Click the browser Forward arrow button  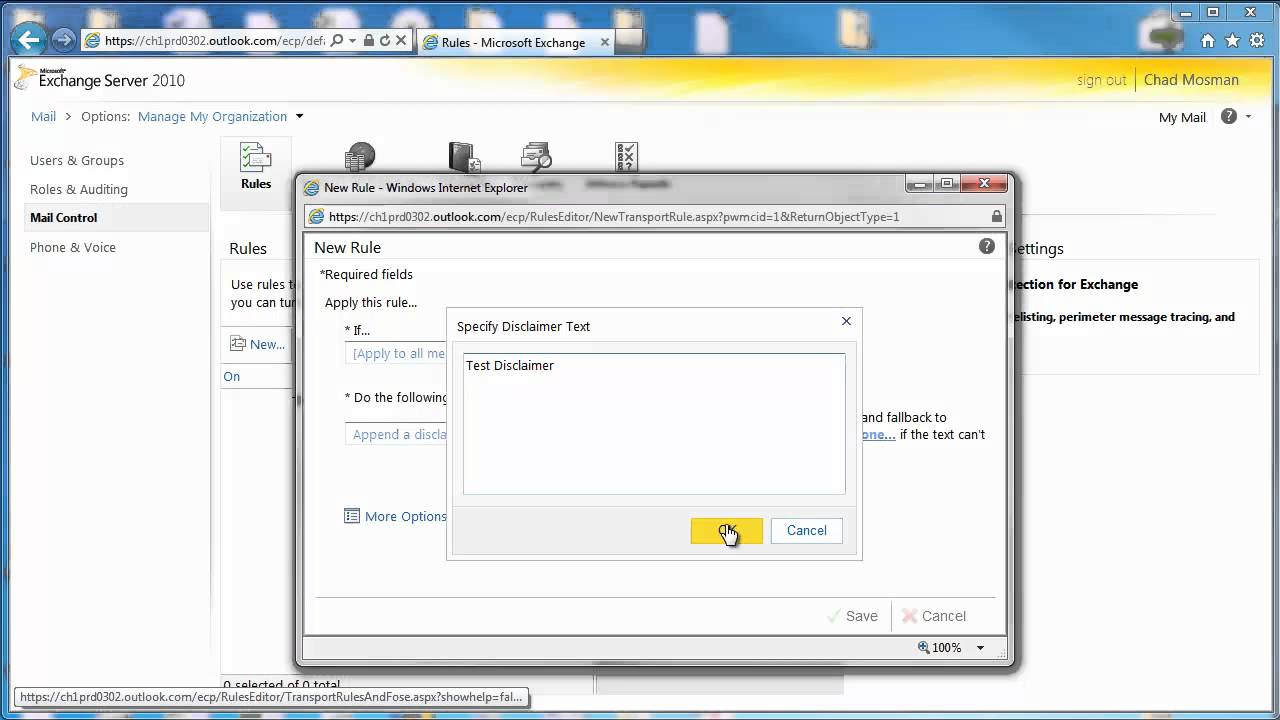click(x=63, y=40)
